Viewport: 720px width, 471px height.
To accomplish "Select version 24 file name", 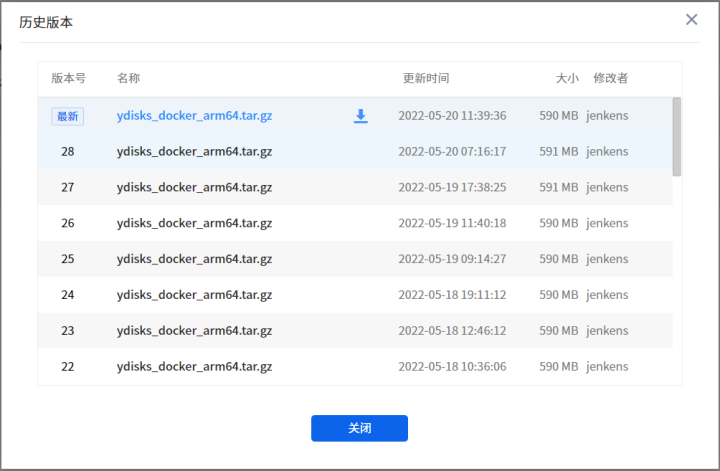I will point(194,295).
